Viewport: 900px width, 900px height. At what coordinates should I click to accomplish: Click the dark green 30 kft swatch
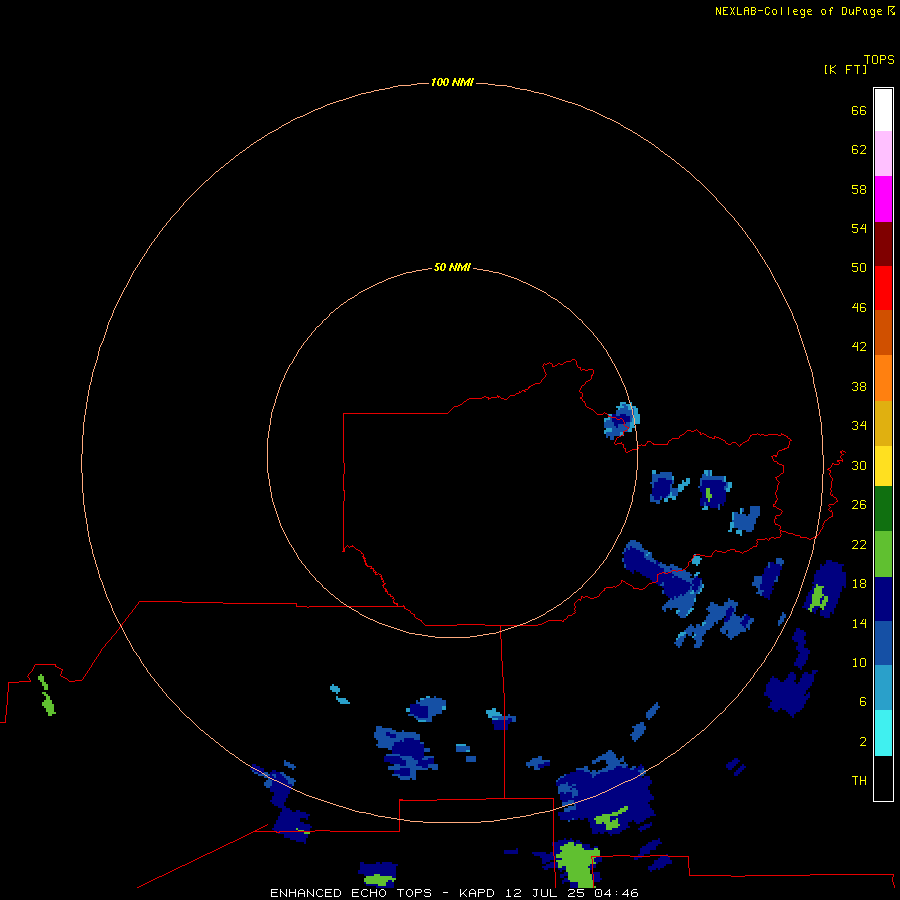click(883, 509)
